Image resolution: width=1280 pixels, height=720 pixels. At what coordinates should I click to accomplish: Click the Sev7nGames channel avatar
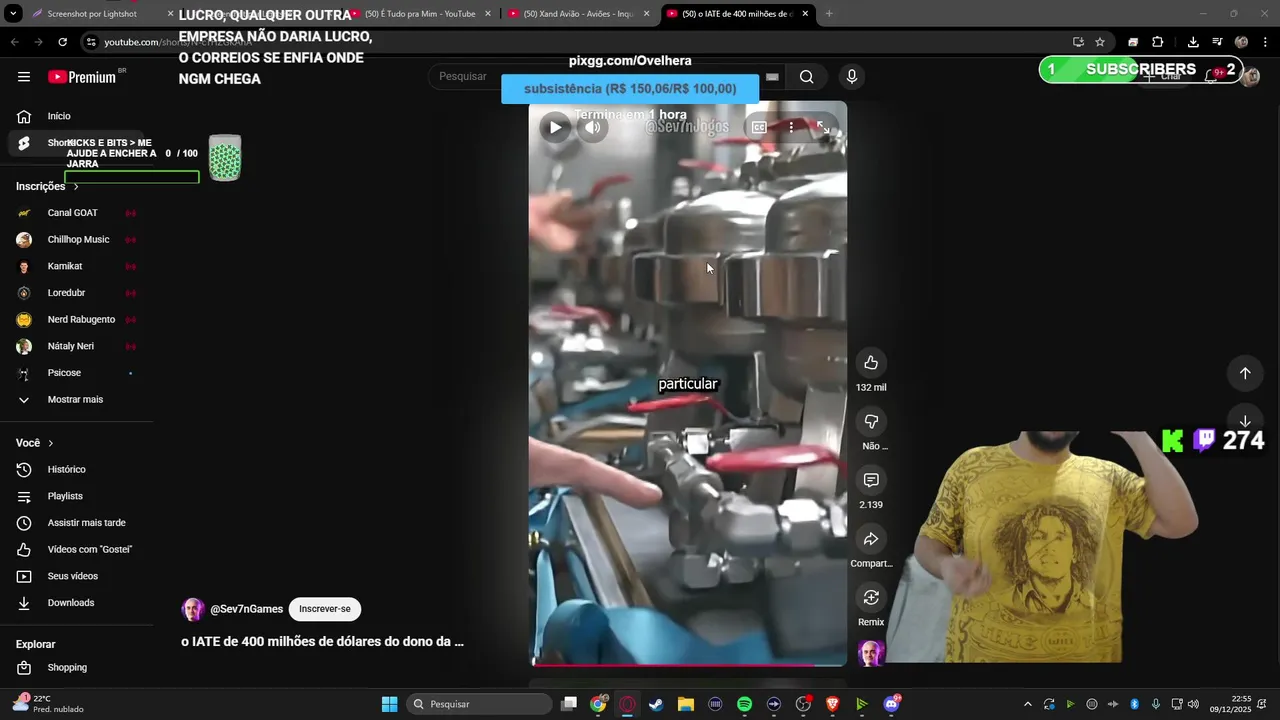[x=193, y=609]
